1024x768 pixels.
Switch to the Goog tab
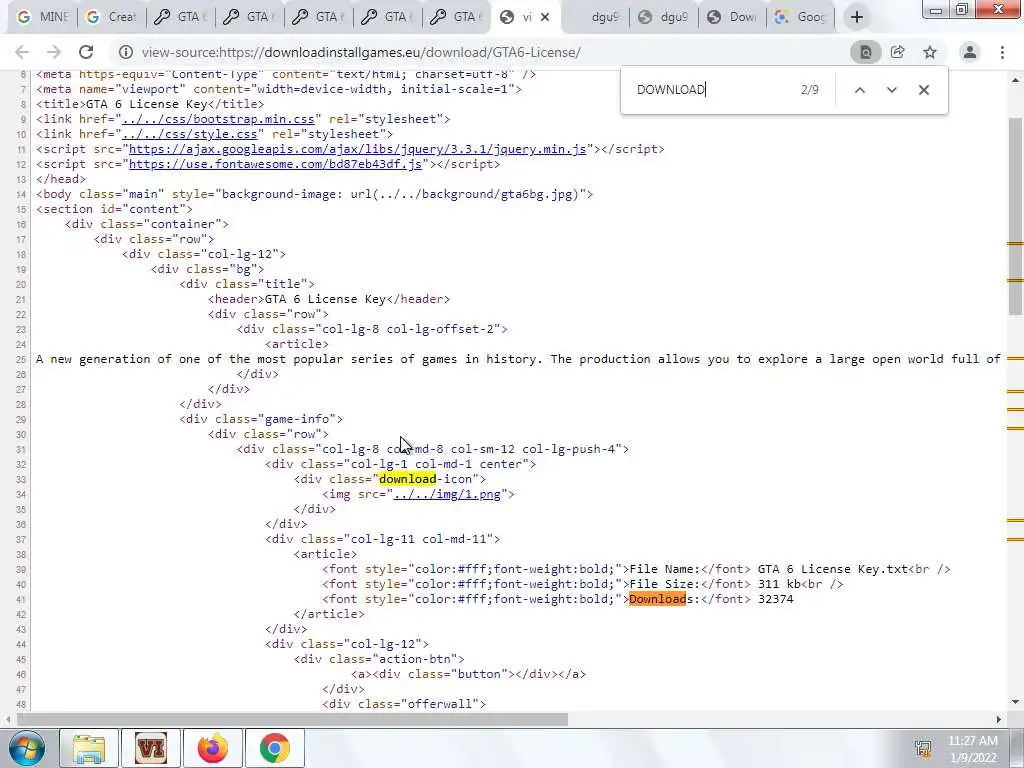pos(801,17)
